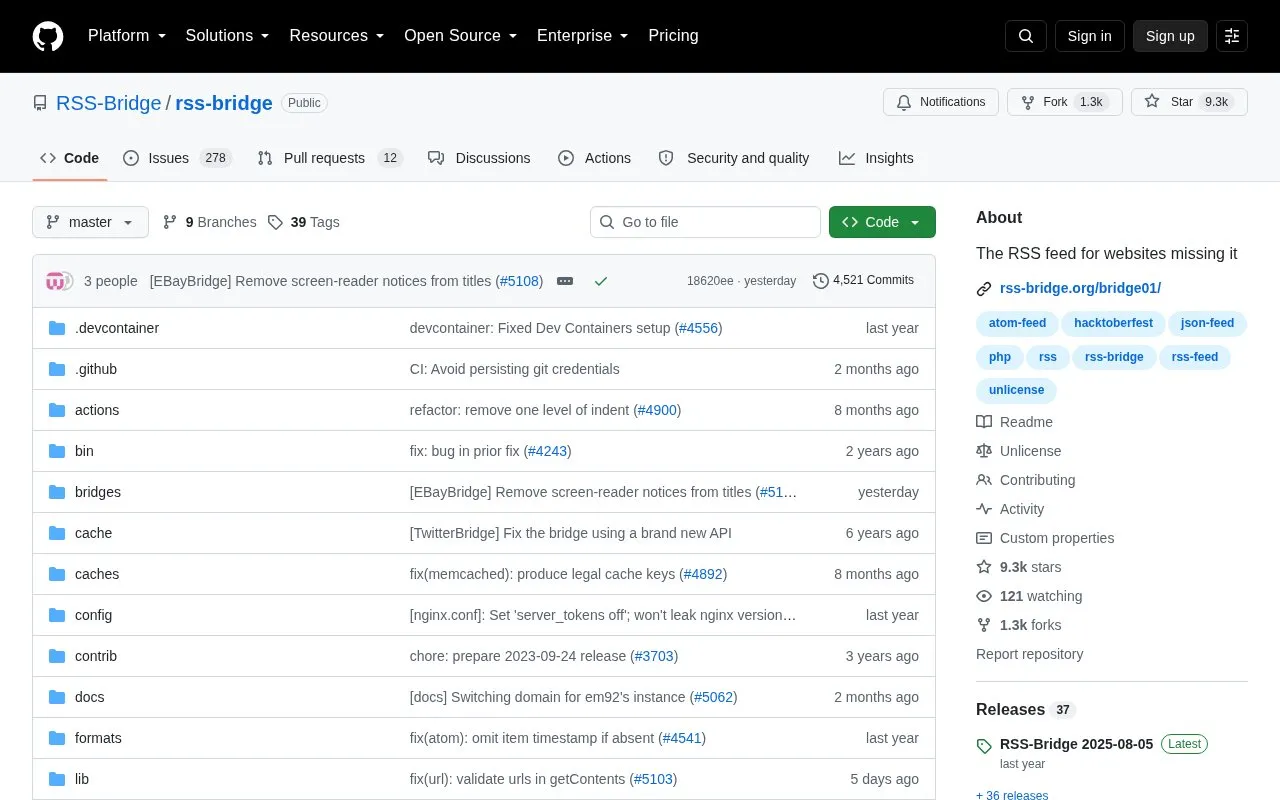Fork the rss-bridge repository
Screen dimensions: 1280x800
[1065, 102]
